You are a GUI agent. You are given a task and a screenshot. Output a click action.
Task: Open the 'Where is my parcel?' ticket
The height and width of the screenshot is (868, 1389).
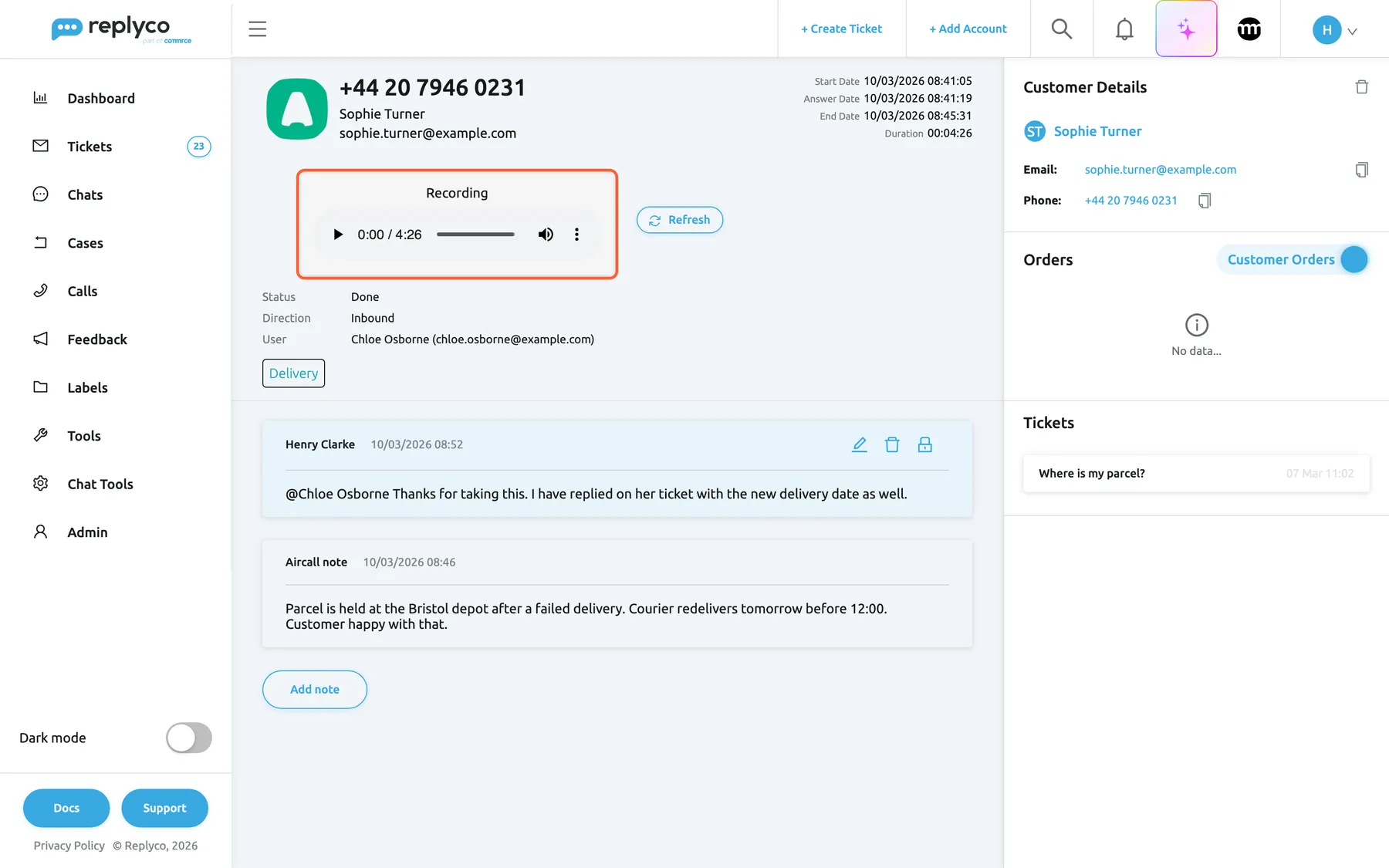pyautogui.click(x=1196, y=474)
